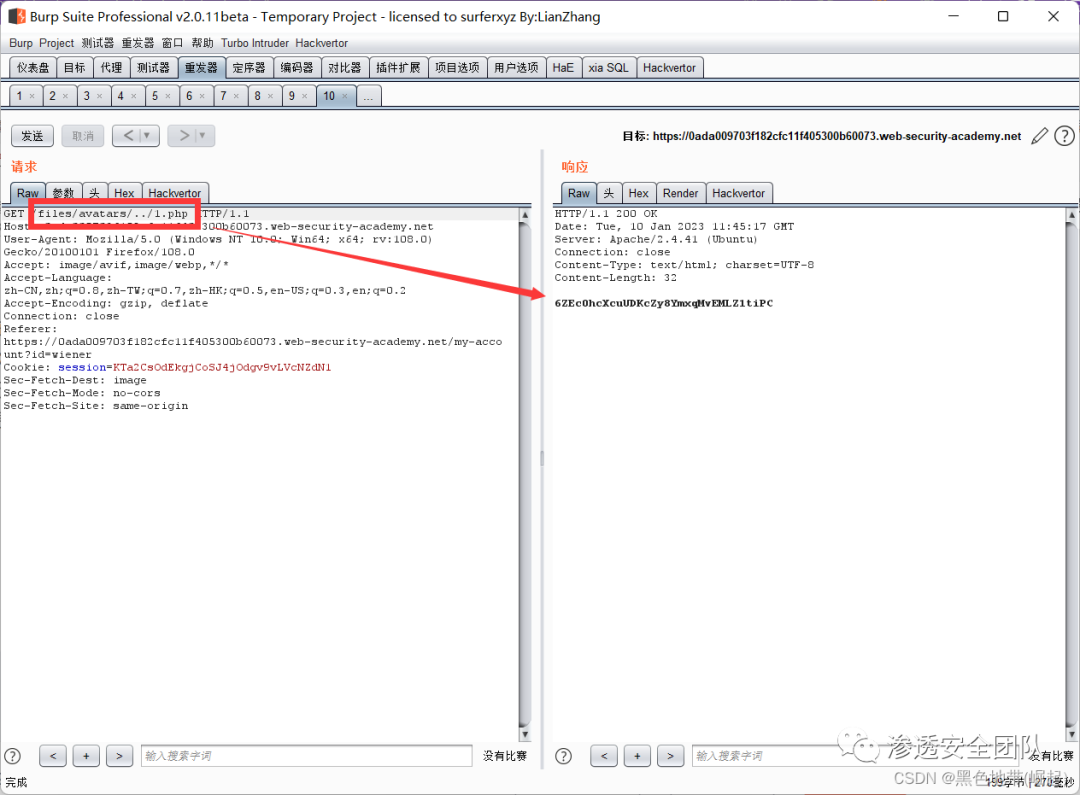Open the HaE tab
Image resolution: width=1080 pixels, height=795 pixels.
click(x=563, y=68)
